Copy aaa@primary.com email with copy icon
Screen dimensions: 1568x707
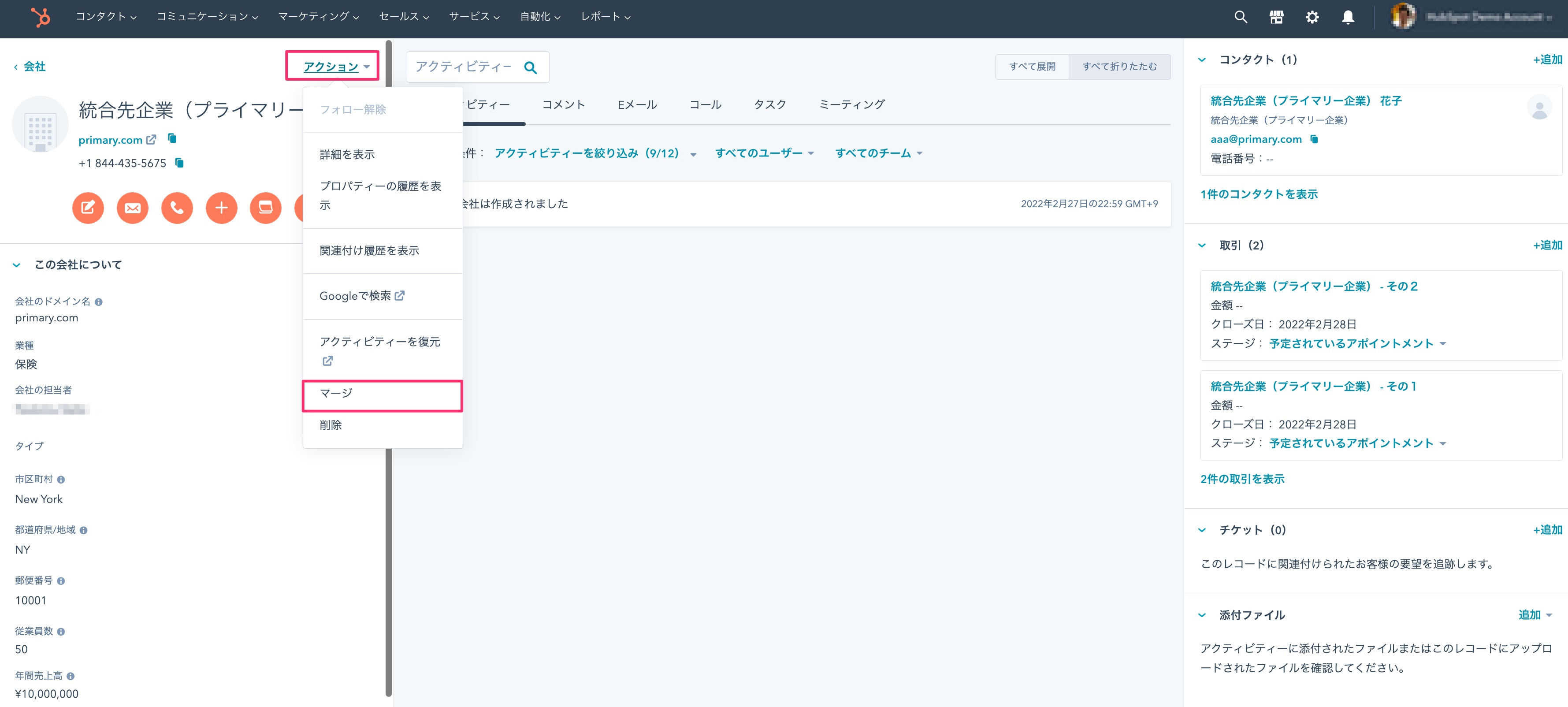point(1314,139)
